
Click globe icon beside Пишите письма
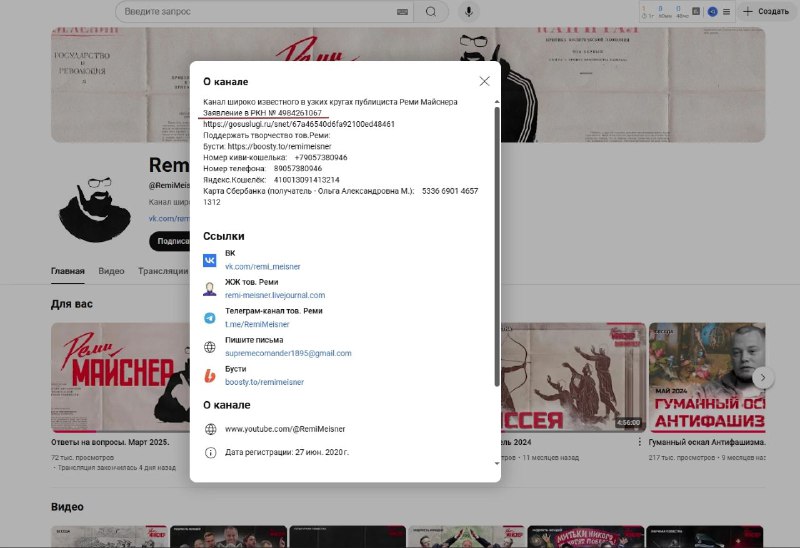pyautogui.click(x=210, y=347)
